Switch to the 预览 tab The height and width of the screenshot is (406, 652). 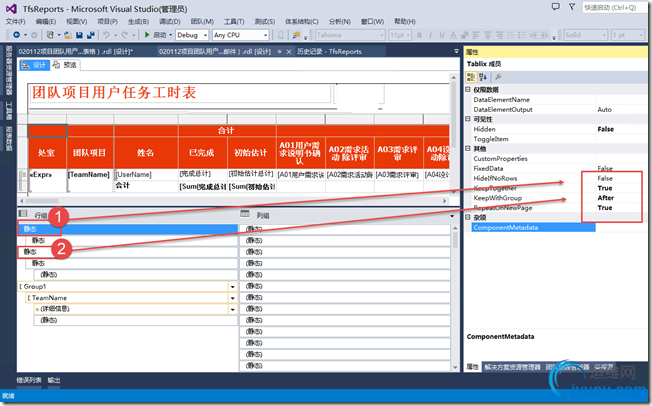(66, 65)
